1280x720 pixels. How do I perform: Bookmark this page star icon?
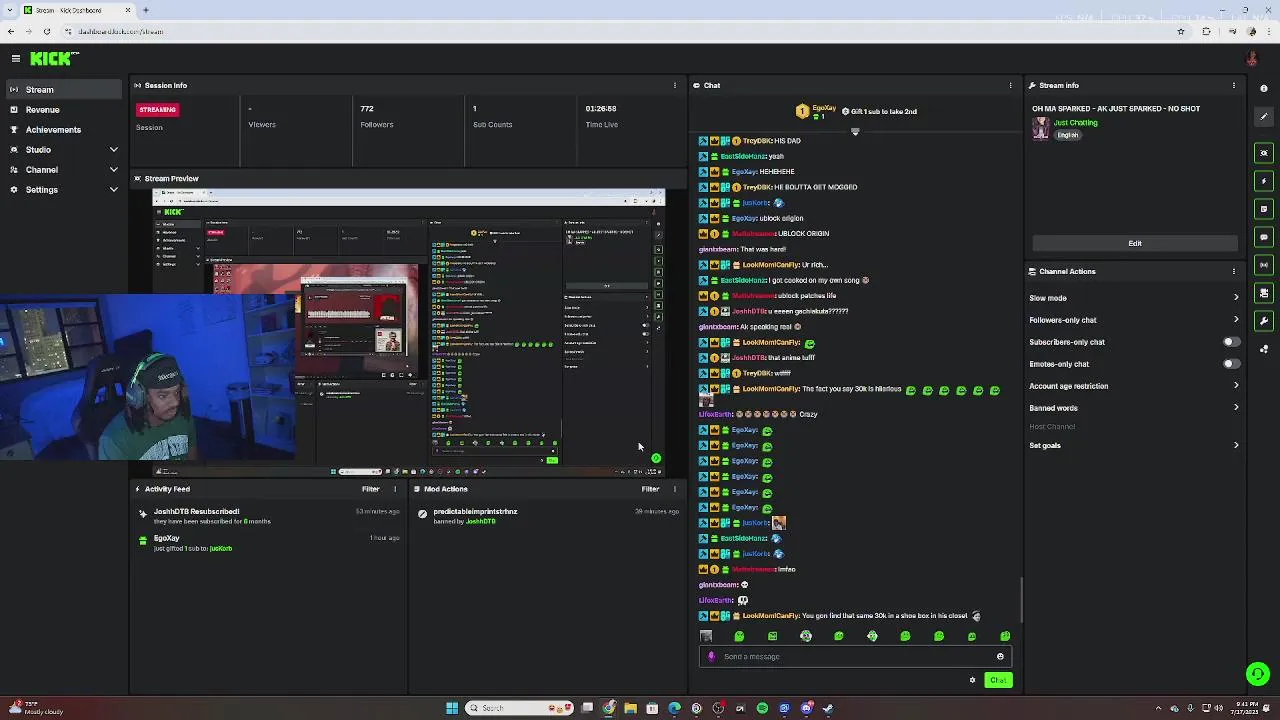coord(1181,31)
